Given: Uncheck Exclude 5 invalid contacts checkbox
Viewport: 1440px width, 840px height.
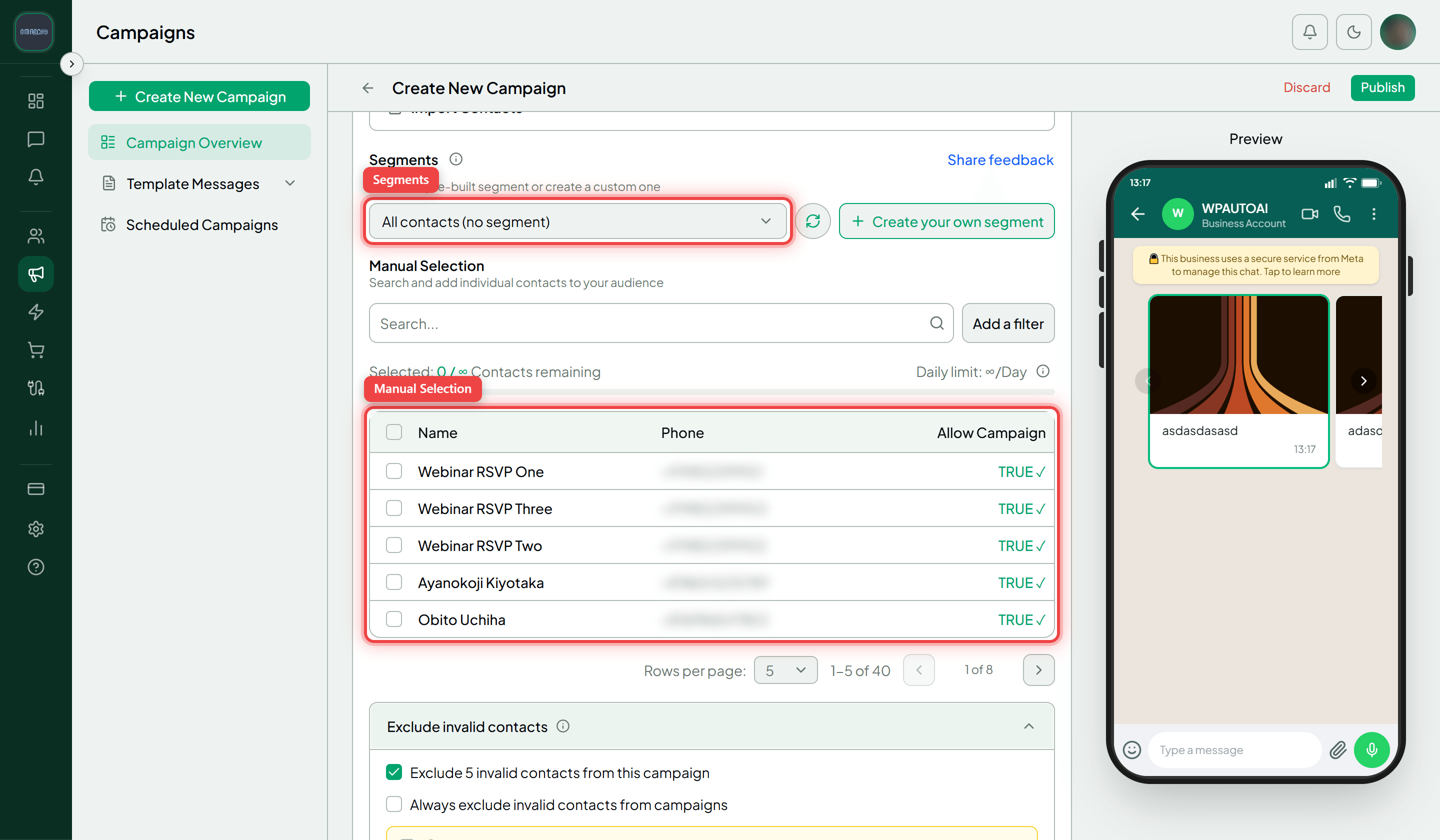Looking at the screenshot, I should [393, 772].
